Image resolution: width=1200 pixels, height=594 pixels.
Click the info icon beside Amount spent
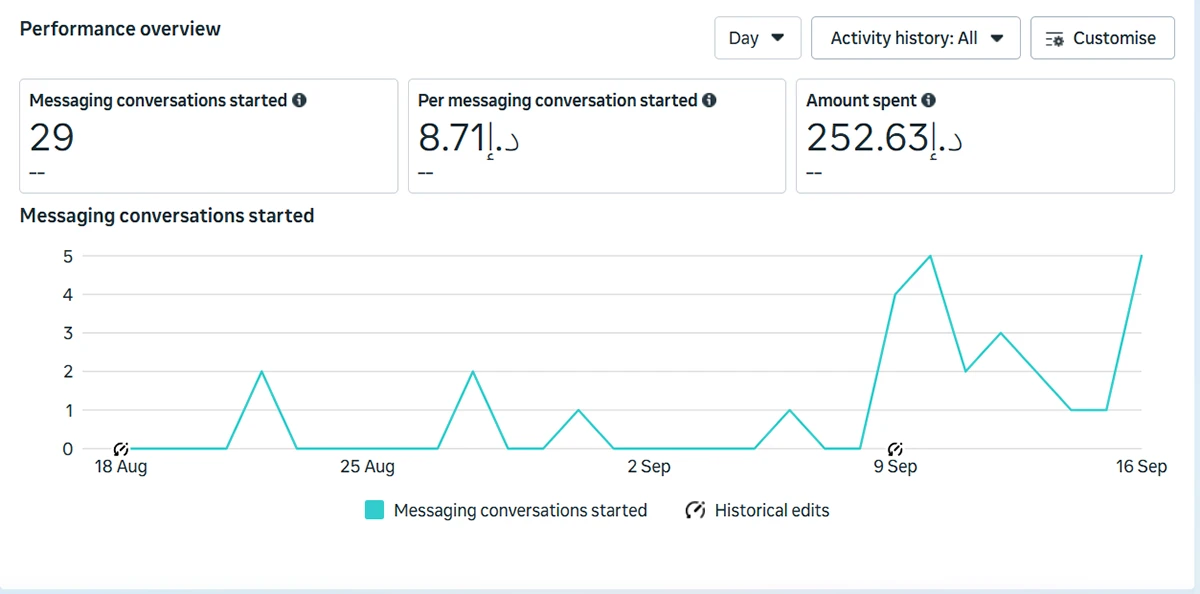pyautogui.click(x=928, y=101)
